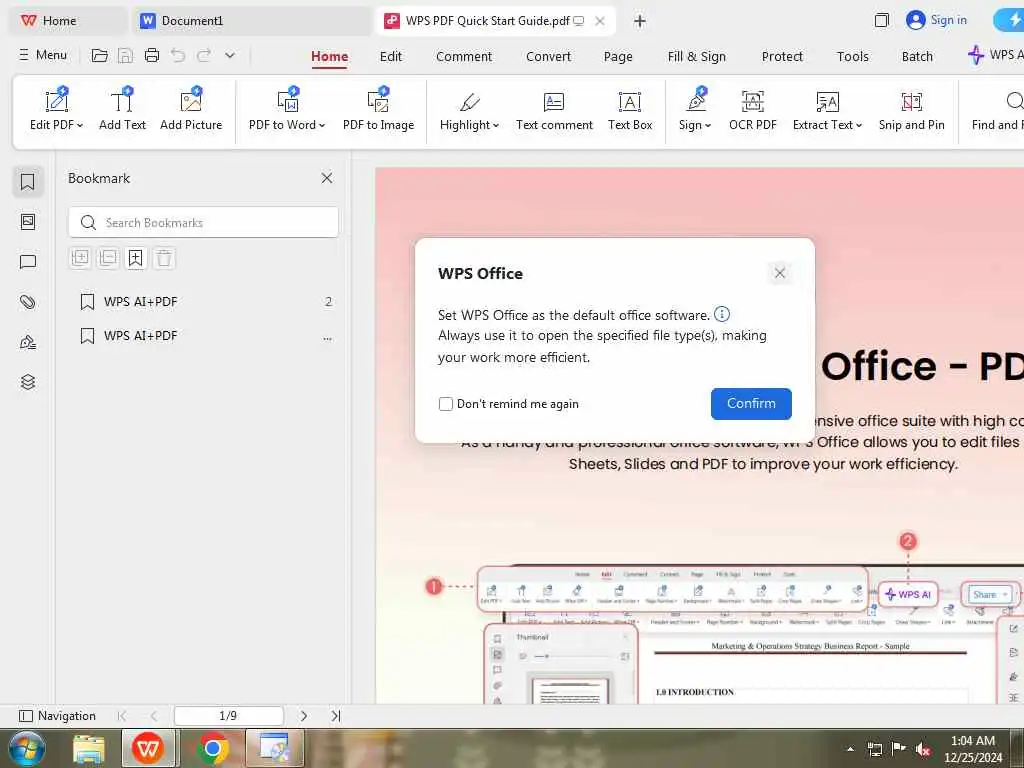Close the WPS Office dialog

click(x=779, y=273)
